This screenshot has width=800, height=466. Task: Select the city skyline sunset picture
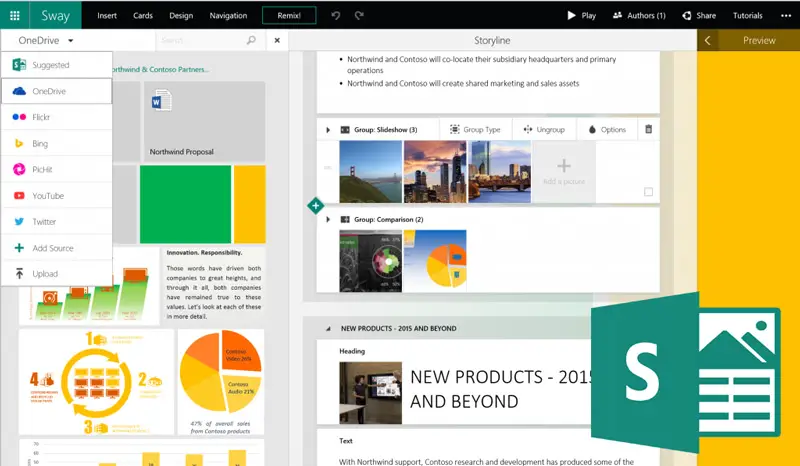(435, 172)
